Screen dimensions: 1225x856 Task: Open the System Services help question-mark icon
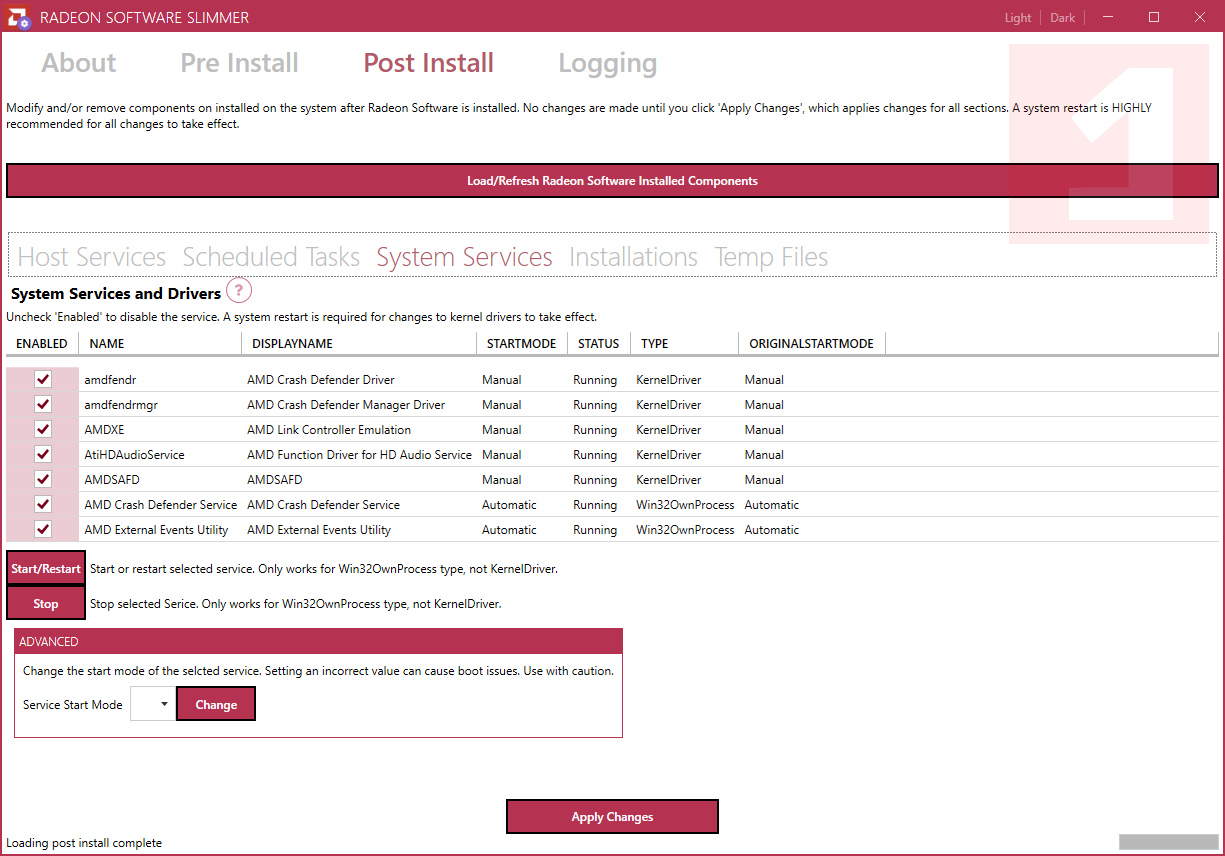coord(239,291)
